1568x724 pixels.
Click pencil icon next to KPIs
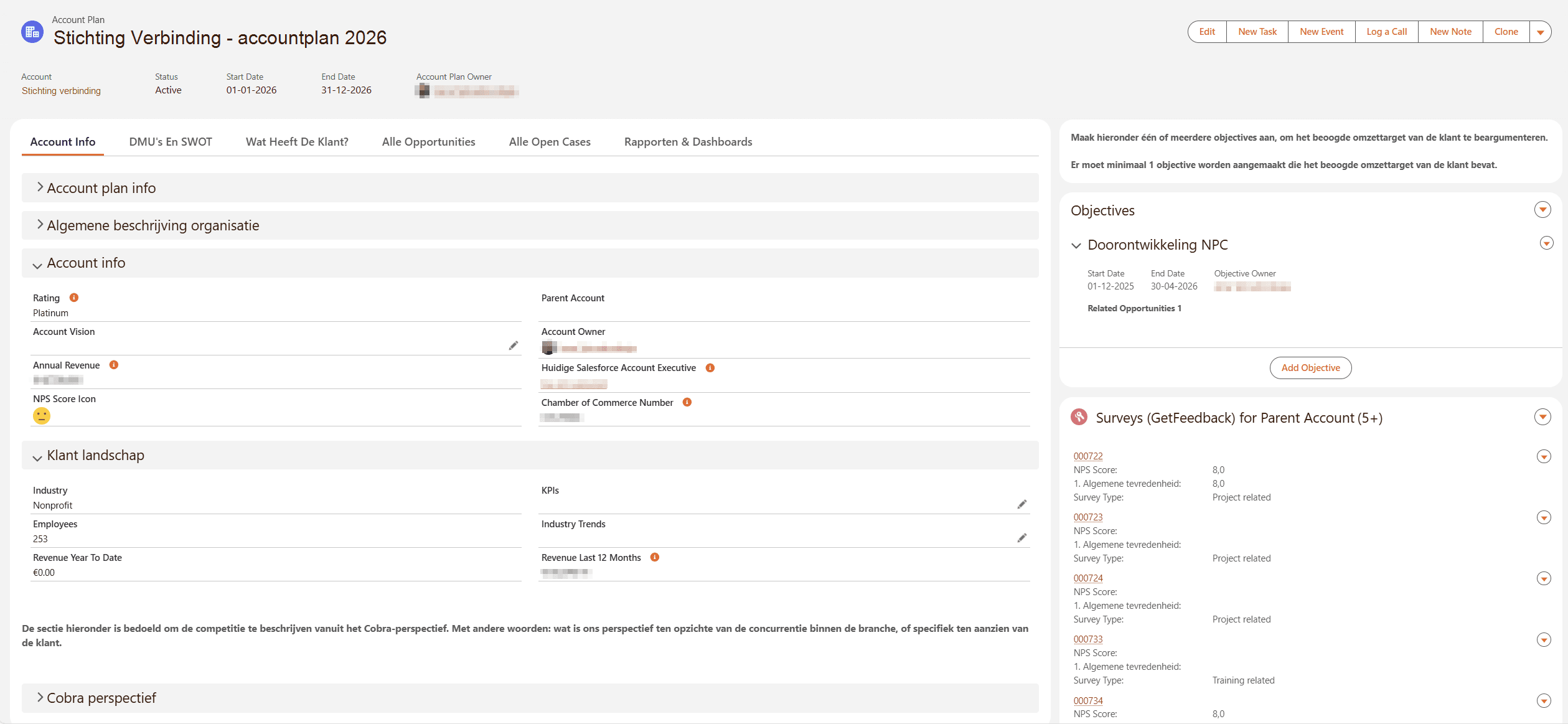click(1022, 504)
